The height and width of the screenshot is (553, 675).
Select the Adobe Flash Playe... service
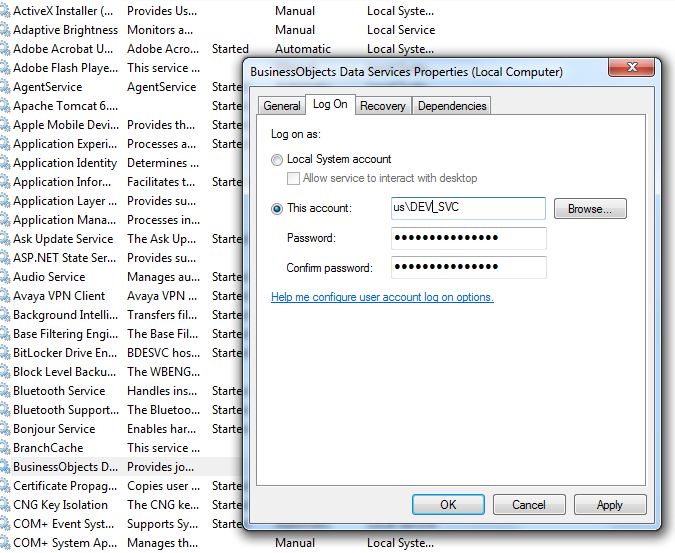point(65,68)
